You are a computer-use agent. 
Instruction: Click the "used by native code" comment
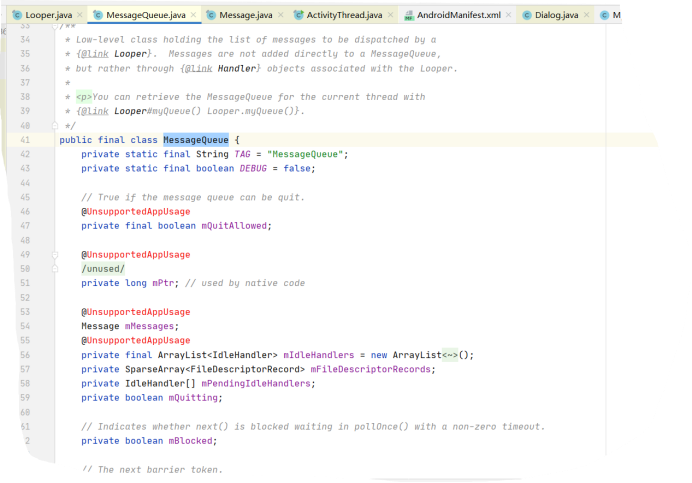point(245,283)
